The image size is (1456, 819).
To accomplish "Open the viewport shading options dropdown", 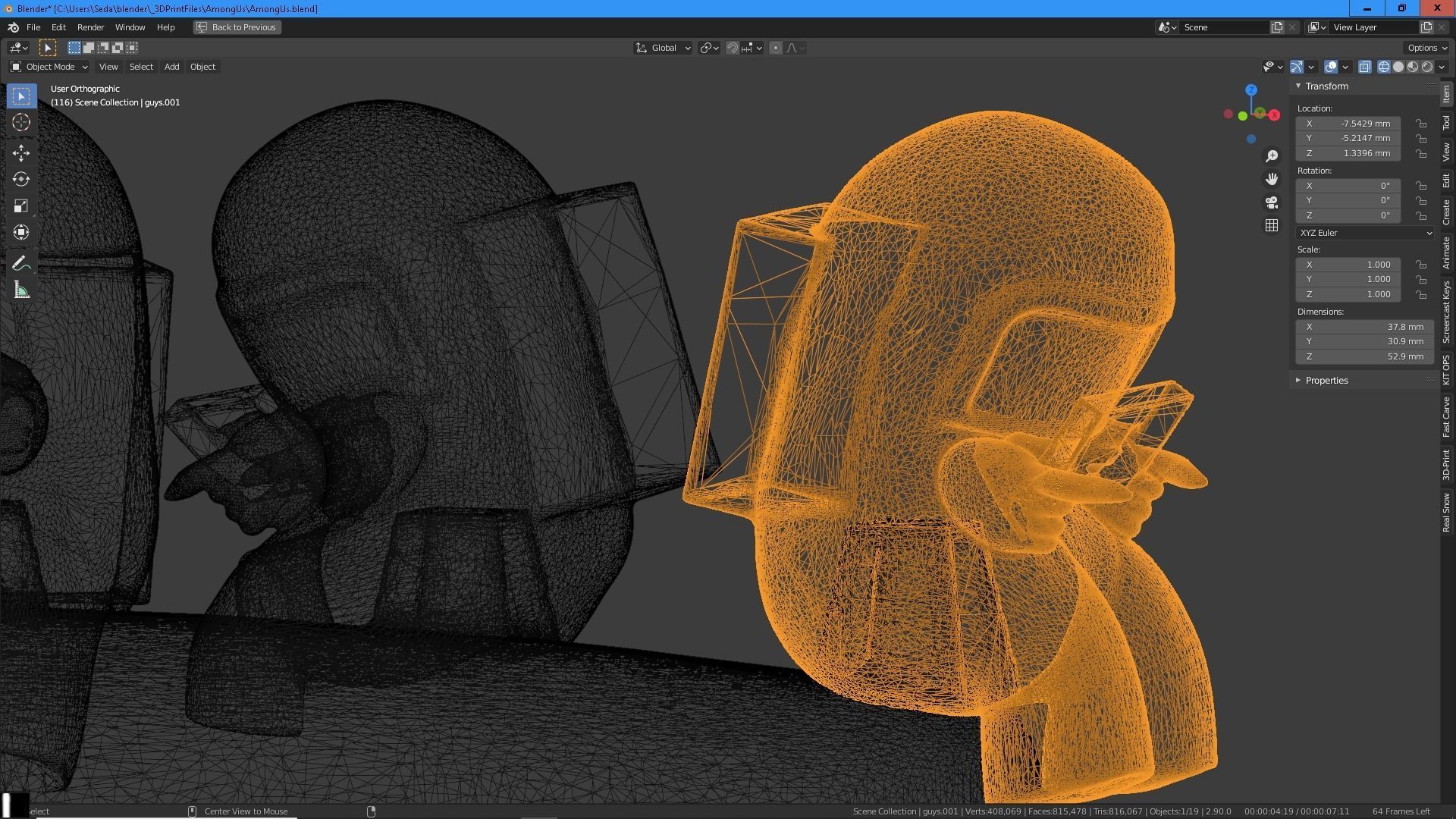I will 1442,67.
